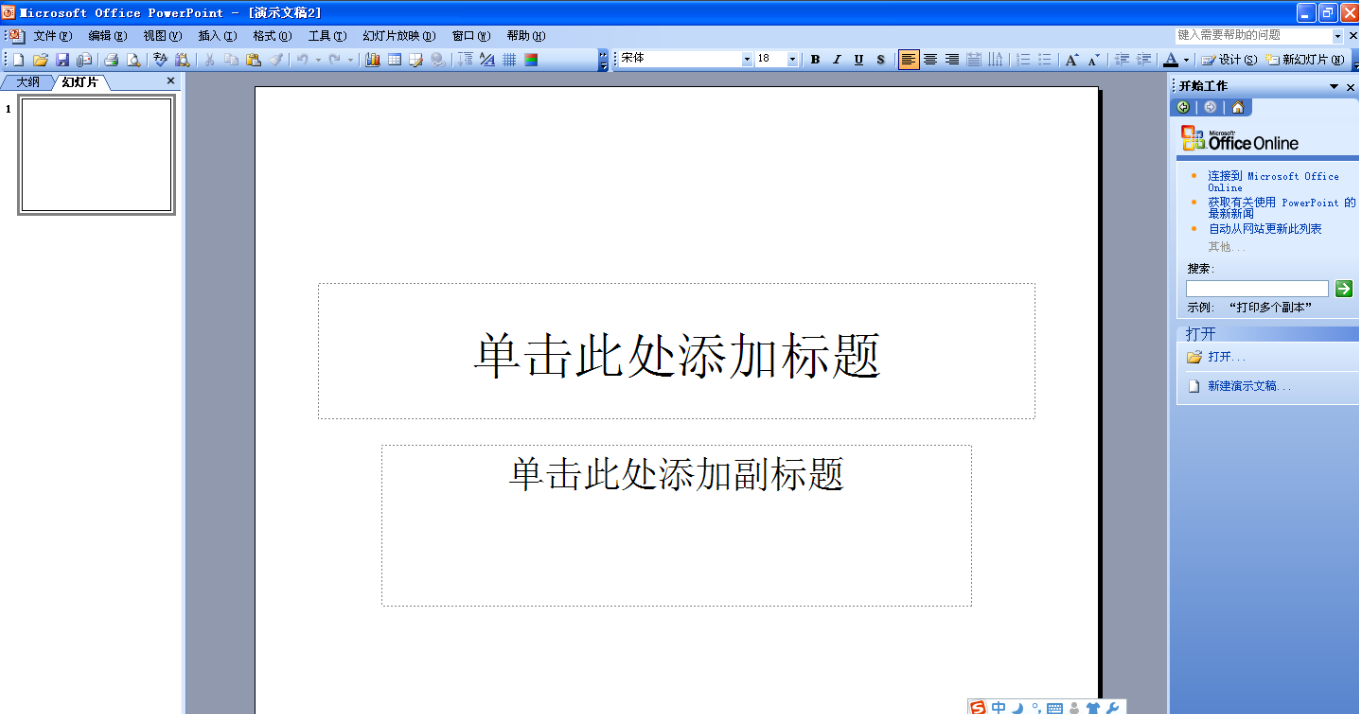
Task: Toggle Align Right
Action: pyautogui.click(x=952, y=60)
